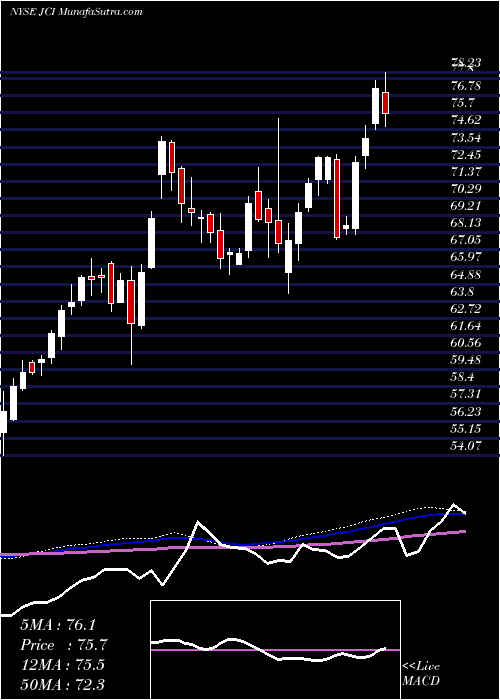The width and height of the screenshot is (500, 700).
Task: Click the 75.7 price axis label
Action: click(463, 103)
